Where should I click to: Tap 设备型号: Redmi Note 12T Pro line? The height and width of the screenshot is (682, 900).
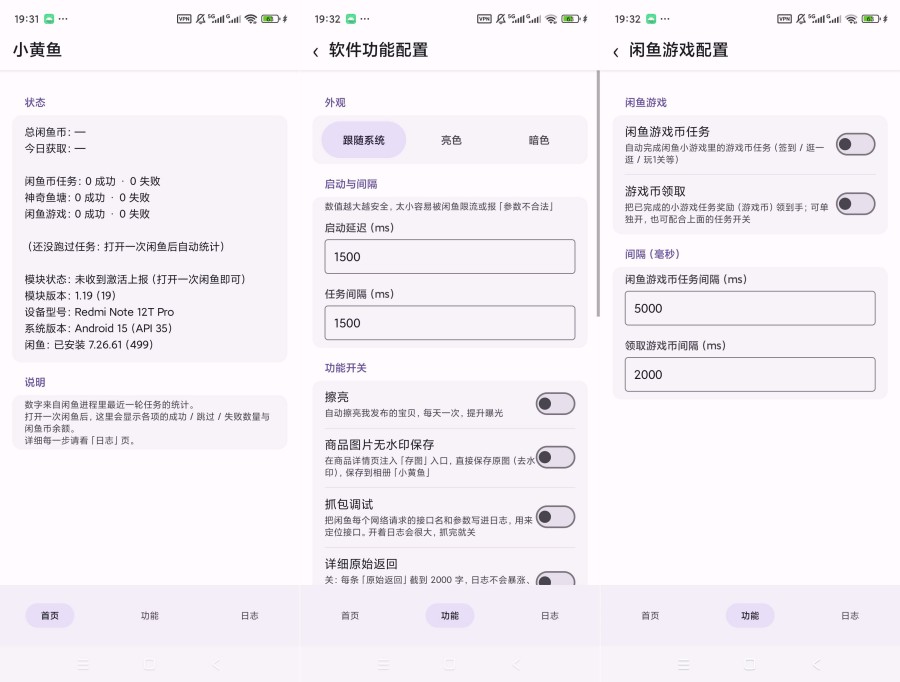[x=99, y=312]
